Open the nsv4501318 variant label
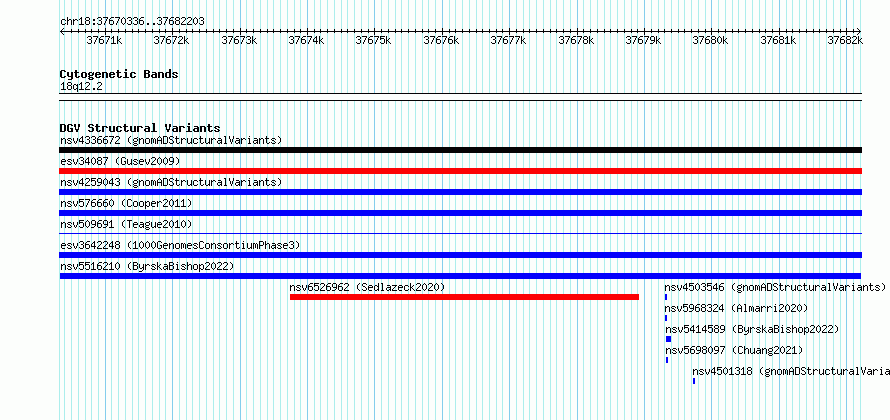The height and width of the screenshot is (420, 890). (x=791, y=371)
